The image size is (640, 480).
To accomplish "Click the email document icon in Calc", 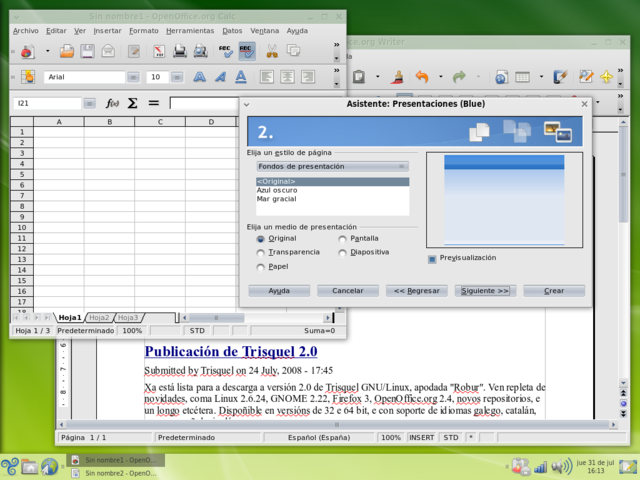I will (x=108, y=51).
